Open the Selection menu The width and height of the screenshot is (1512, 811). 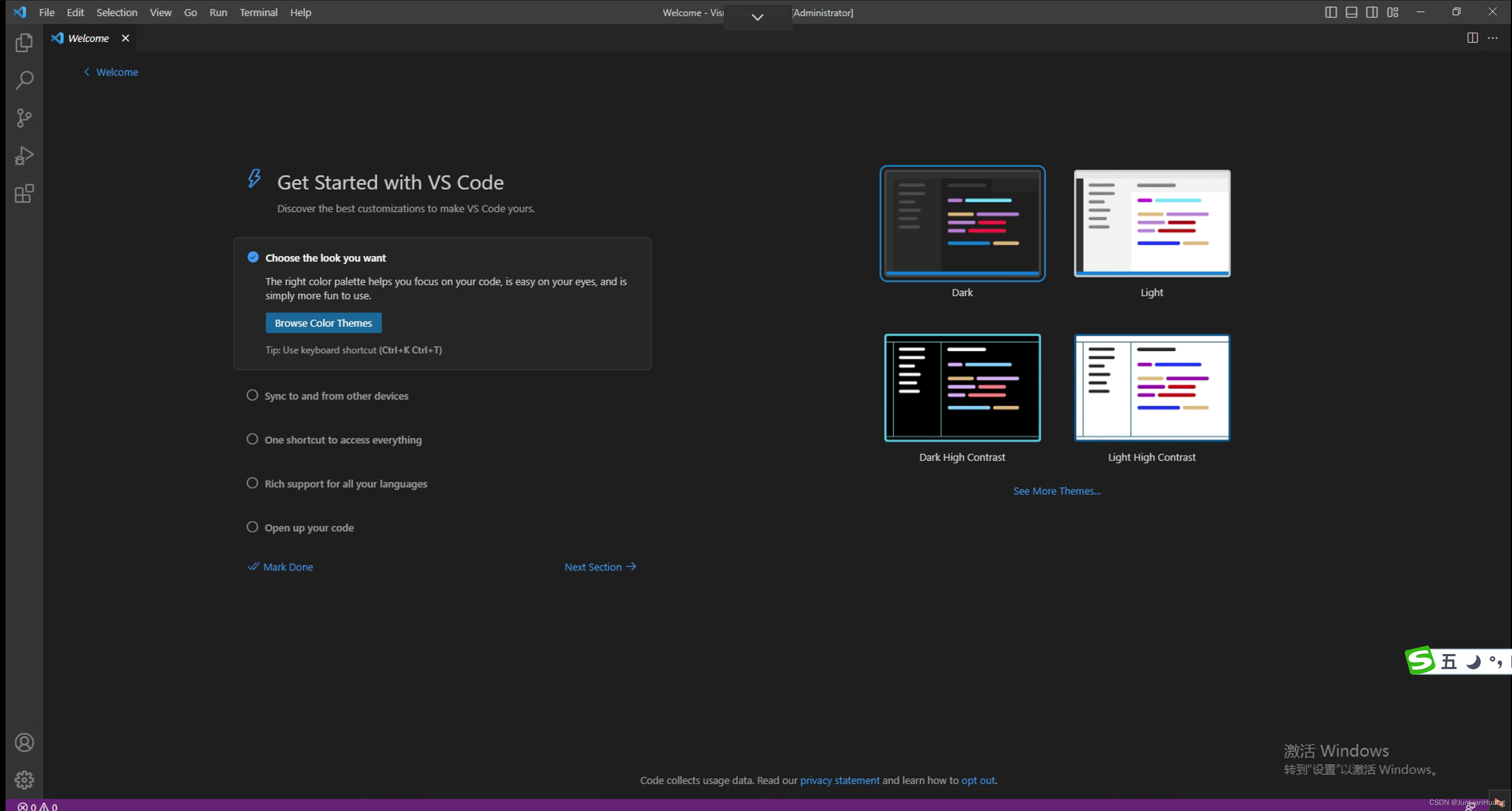[x=117, y=12]
